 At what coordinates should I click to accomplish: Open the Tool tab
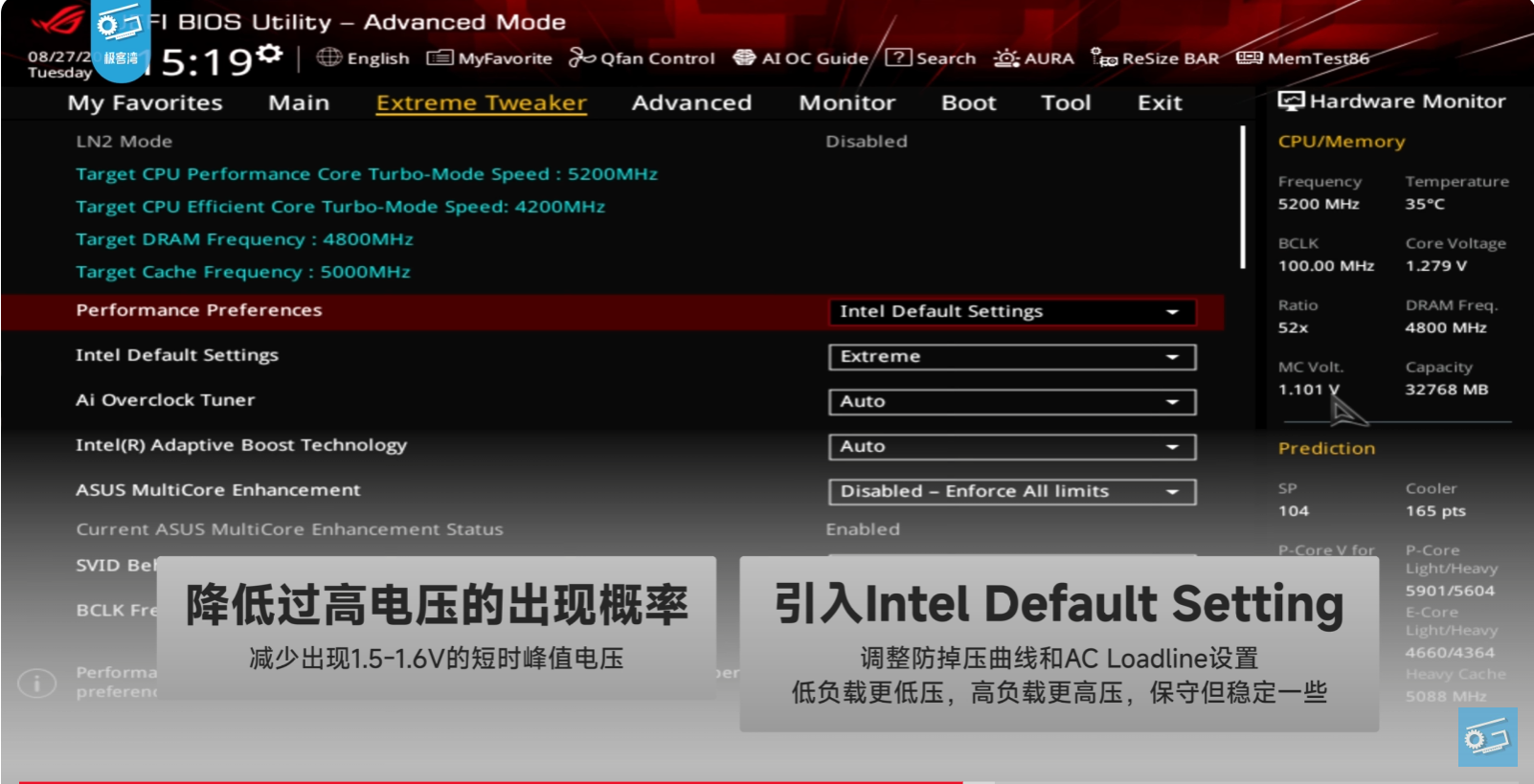click(1066, 102)
